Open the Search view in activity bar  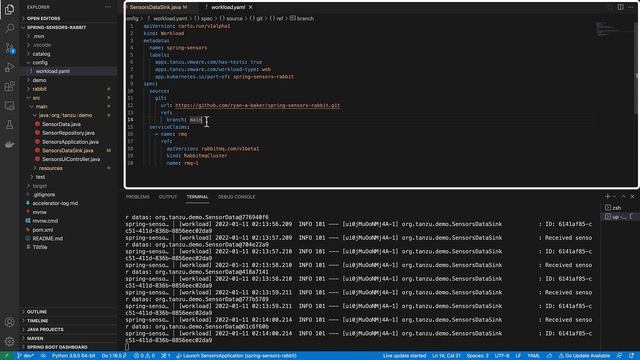click(x=9, y=28)
